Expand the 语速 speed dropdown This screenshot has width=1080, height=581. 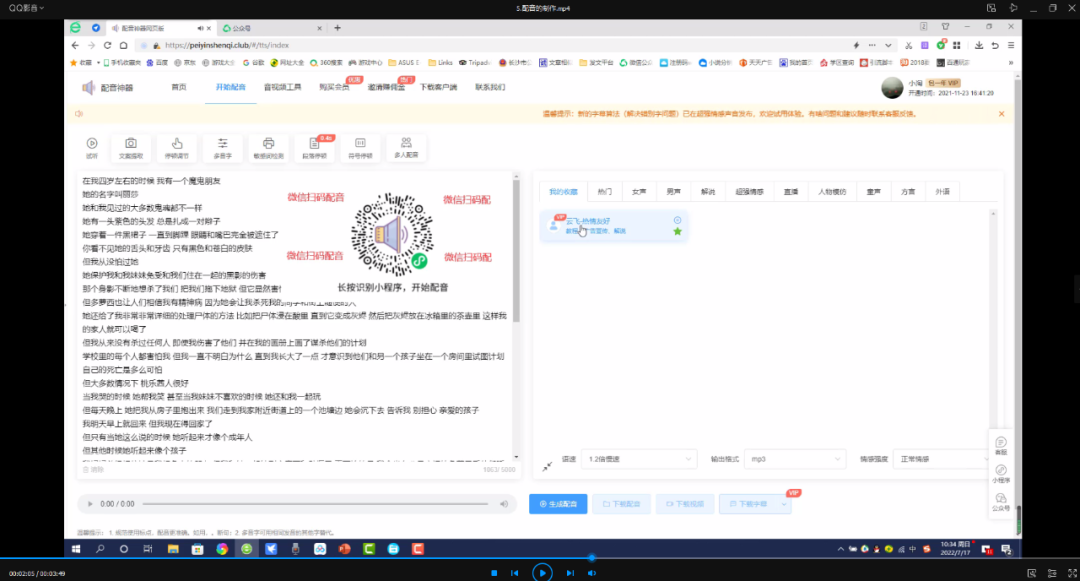click(638, 459)
